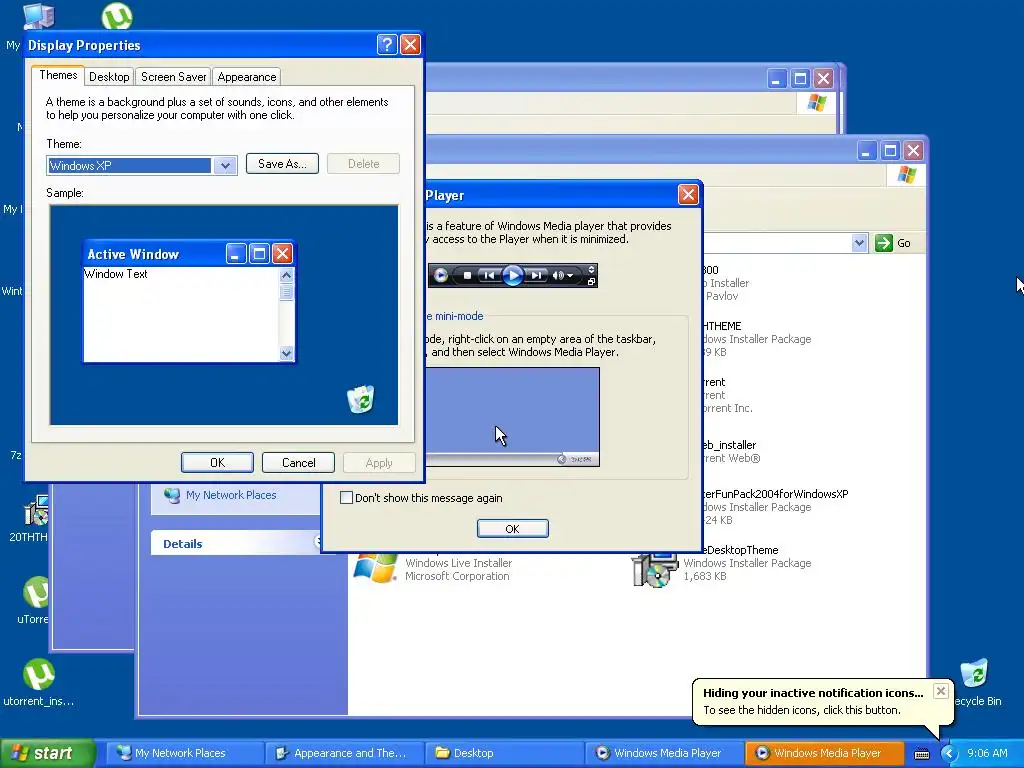1024x768 pixels.
Task: Click the volume speaker icon in mini-player
Action: 558,276
